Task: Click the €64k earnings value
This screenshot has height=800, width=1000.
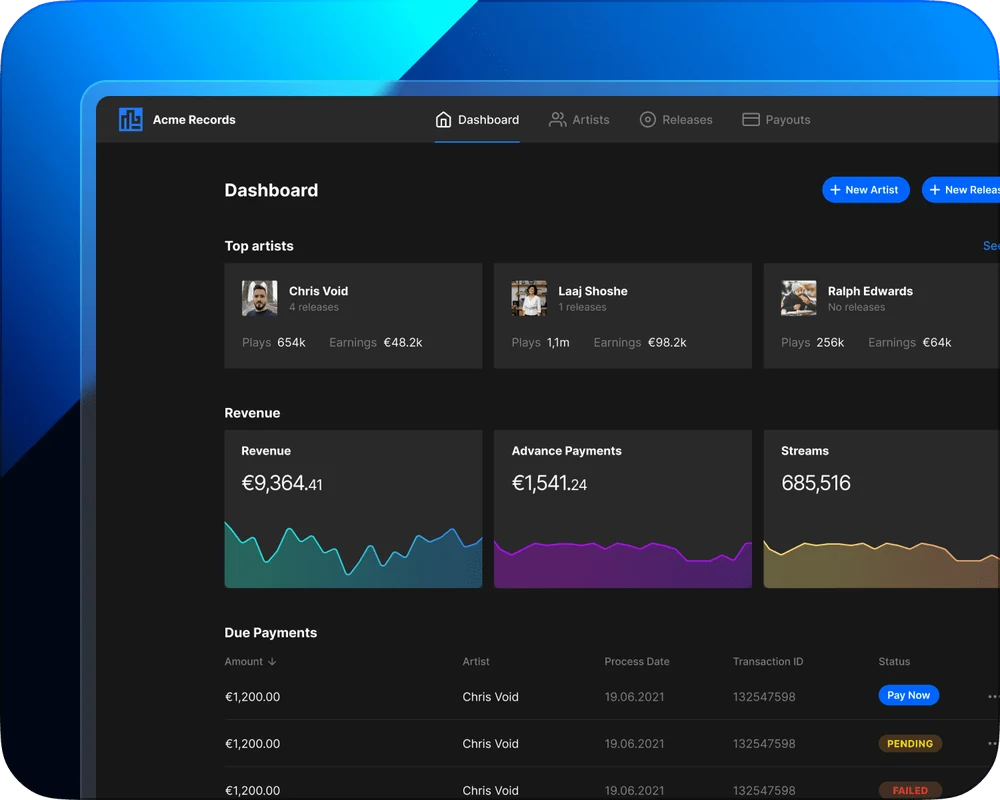Action: 937,343
